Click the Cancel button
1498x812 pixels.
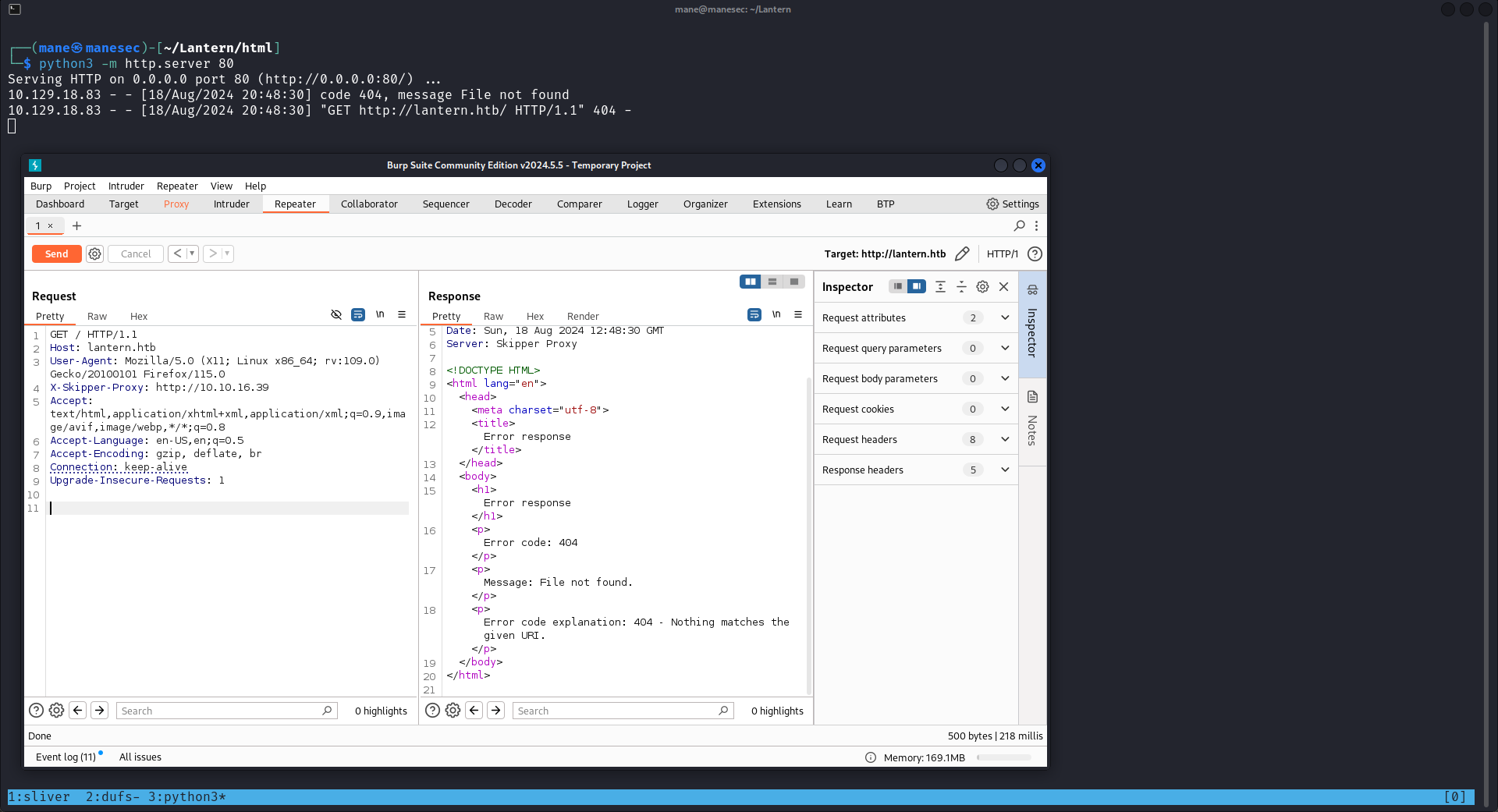click(x=136, y=254)
